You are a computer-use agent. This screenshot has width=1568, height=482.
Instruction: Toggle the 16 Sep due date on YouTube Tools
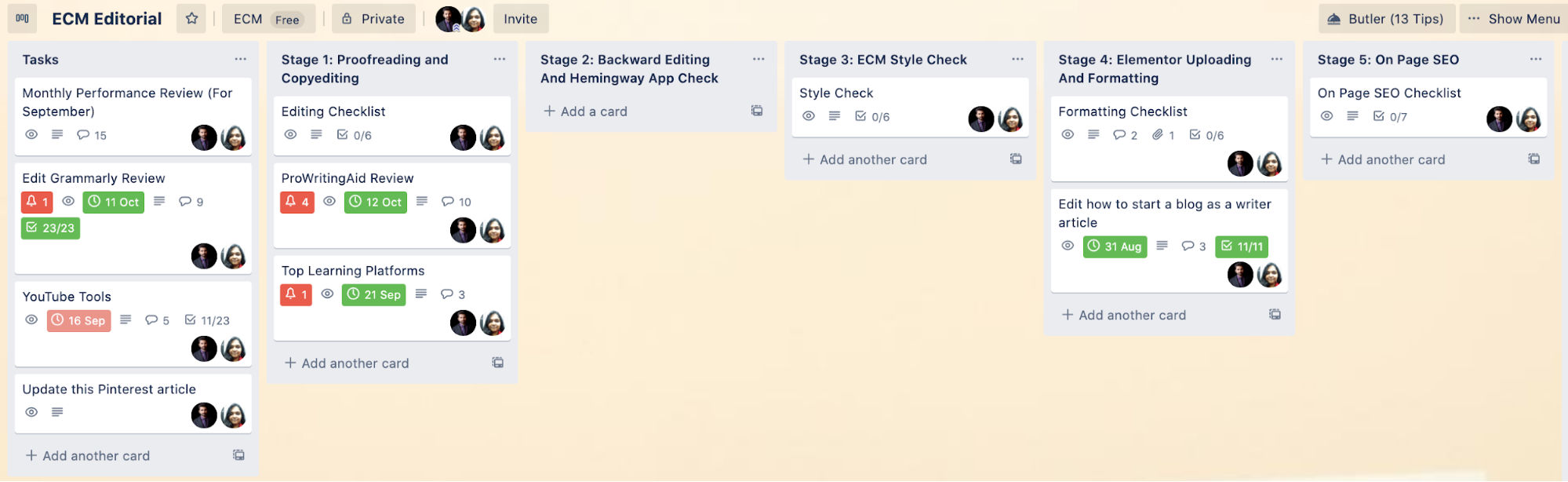pyautogui.click(x=78, y=320)
